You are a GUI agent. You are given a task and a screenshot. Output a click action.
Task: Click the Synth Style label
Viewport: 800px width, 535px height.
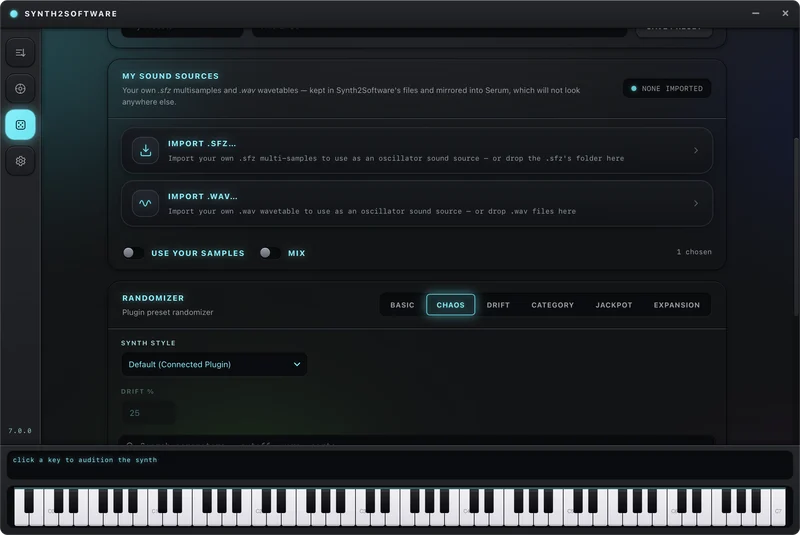pyautogui.click(x=148, y=343)
